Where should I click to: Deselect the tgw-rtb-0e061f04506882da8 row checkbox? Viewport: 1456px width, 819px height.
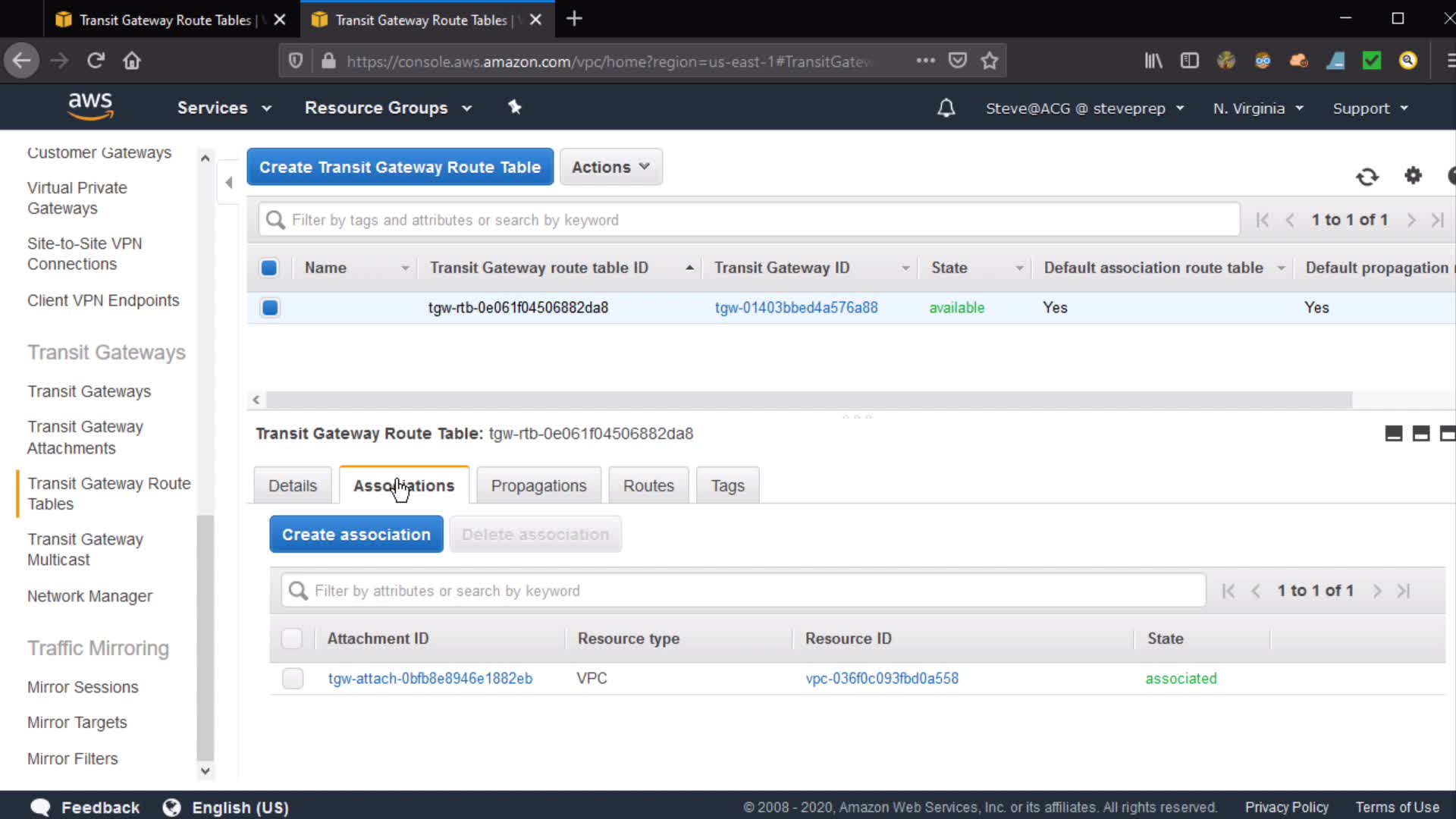click(270, 308)
